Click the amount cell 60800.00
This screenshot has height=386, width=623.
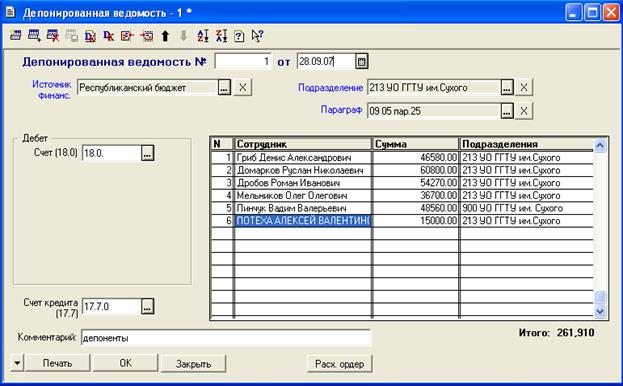[416, 170]
